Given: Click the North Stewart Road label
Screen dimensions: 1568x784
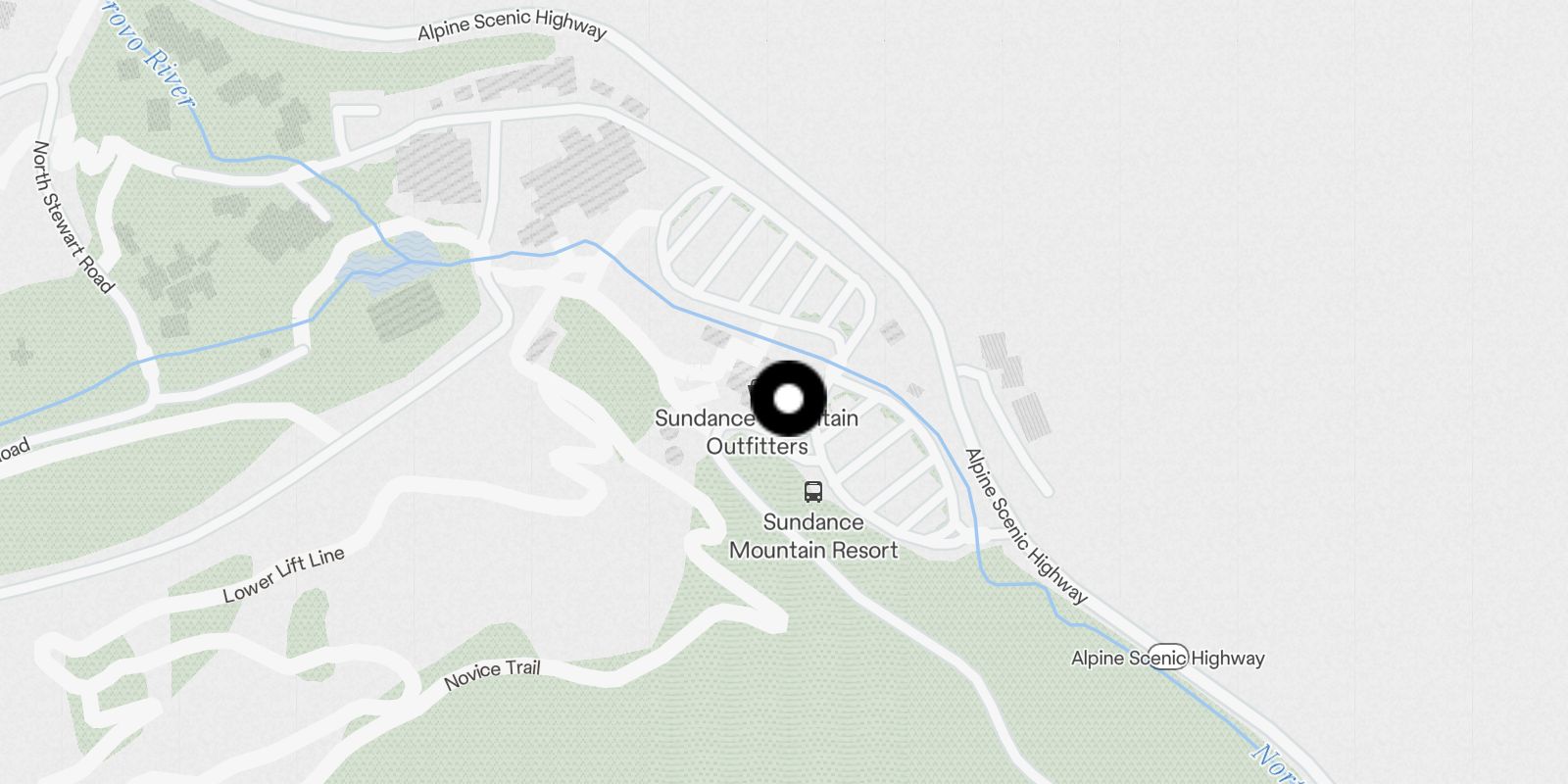Looking at the screenshot, I should coord(72,218).
